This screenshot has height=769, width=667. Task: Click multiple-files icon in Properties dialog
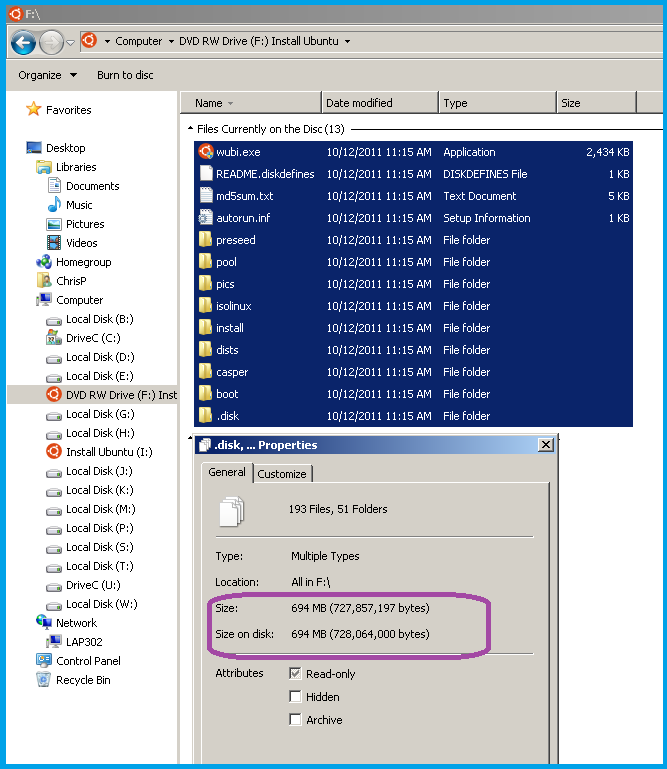coord(231,511)
